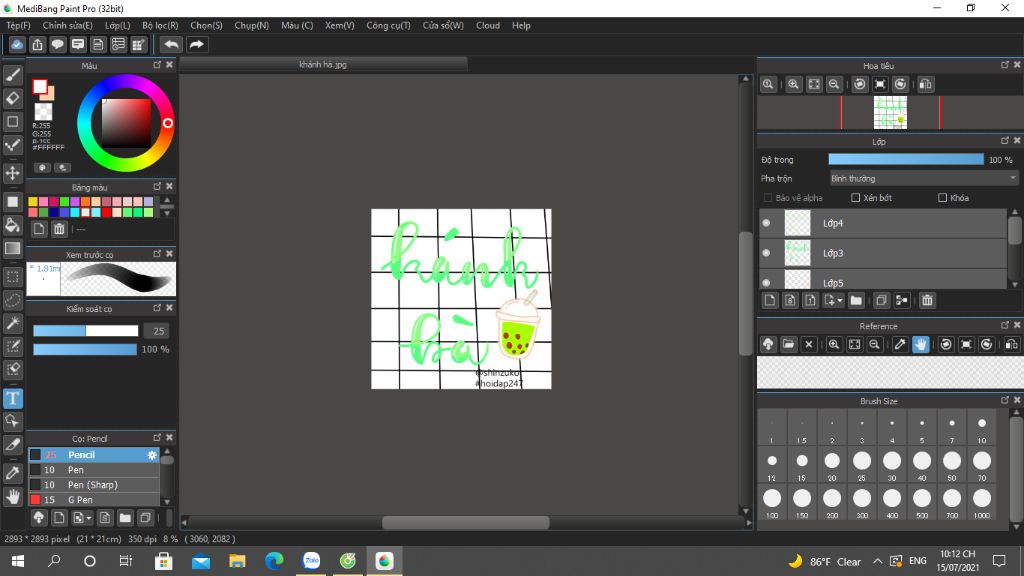1024x576 pixels.
Task: Open Zalo from taskbar
Action: pos(312,561)
